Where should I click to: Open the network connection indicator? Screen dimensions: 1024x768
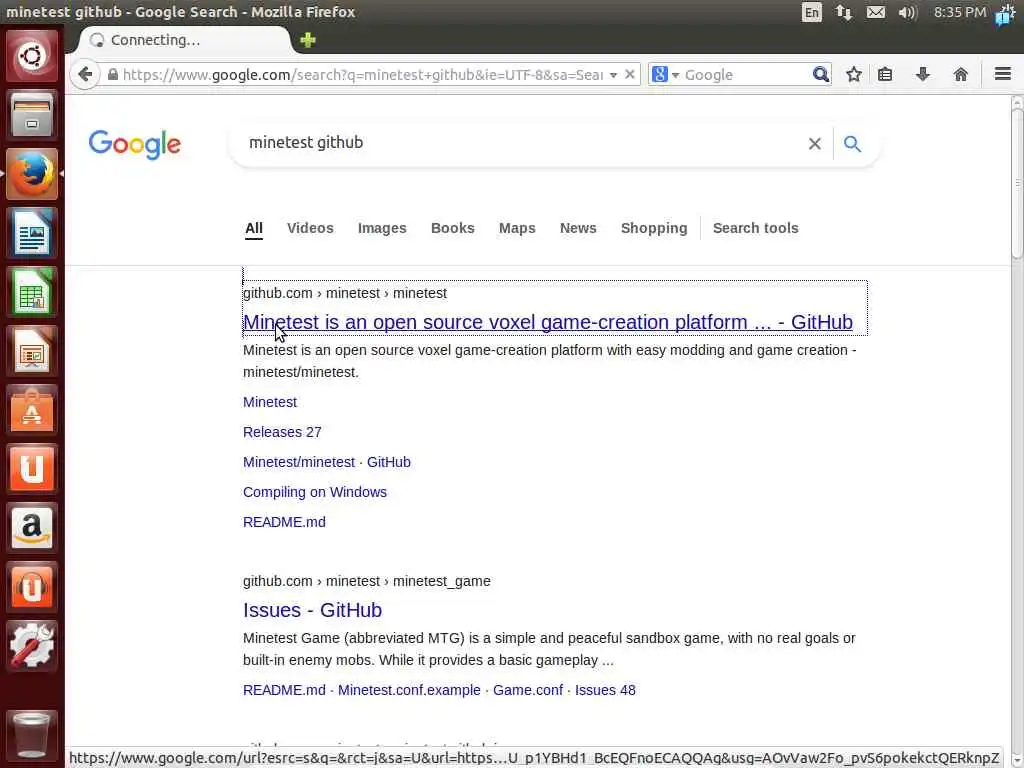(x=844, y=12)
